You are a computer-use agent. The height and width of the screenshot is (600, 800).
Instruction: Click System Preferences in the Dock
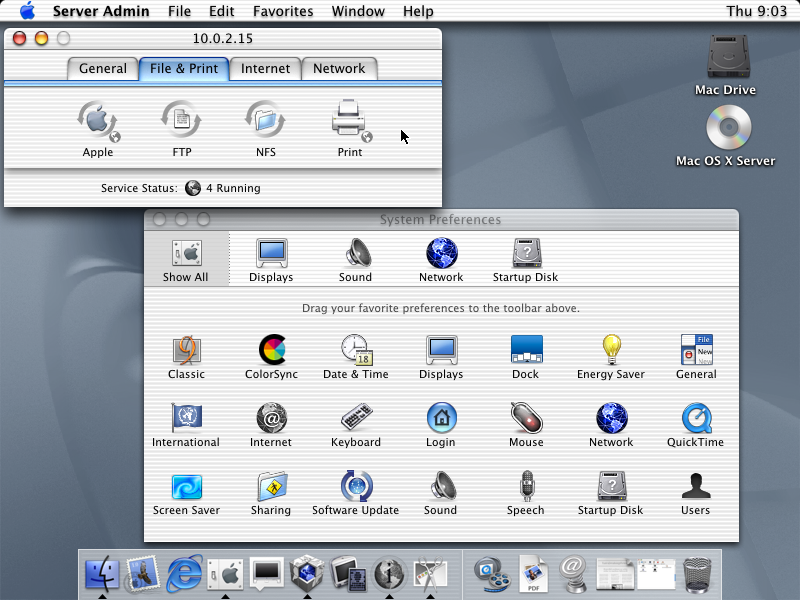click(225, 574)
